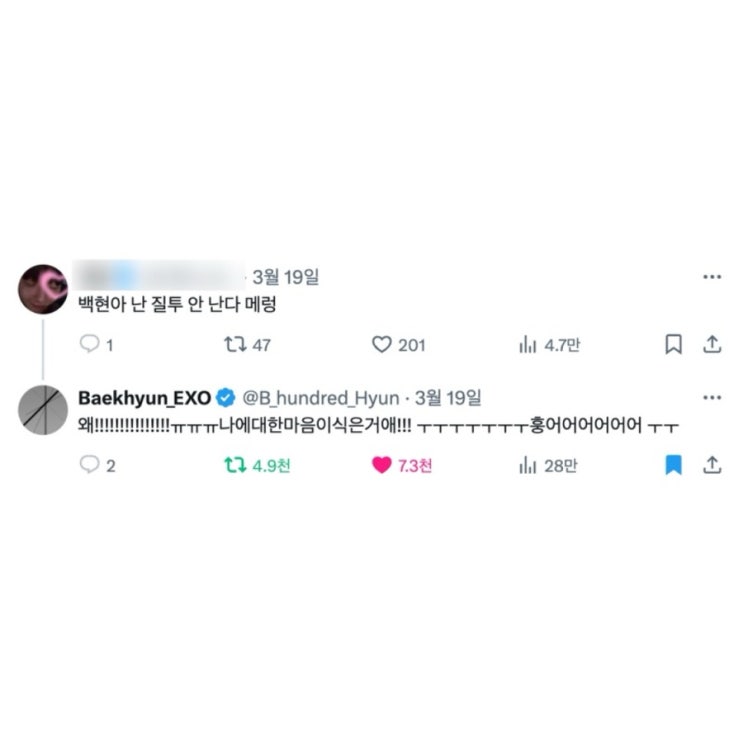Open Baekhyun_EXO's profile picture
This screenshot has height=743, width=743.
43,410
